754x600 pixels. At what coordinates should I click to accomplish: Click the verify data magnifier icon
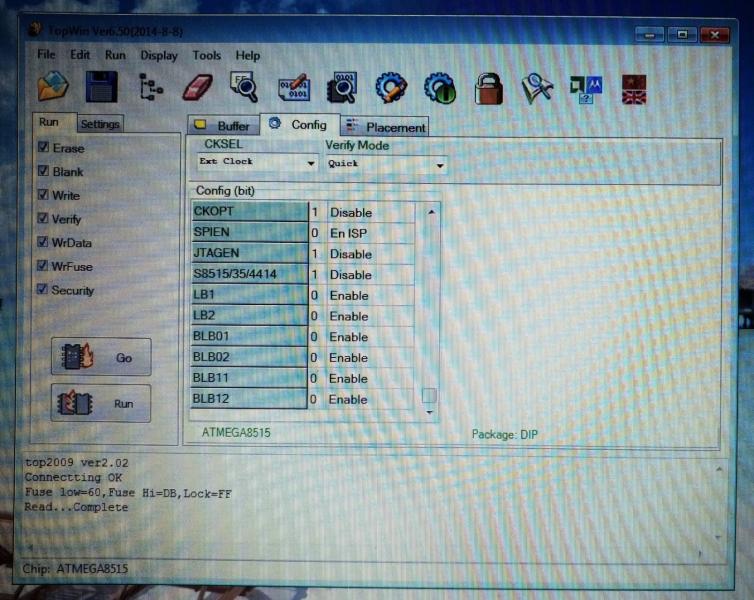[x=342, y=88]
